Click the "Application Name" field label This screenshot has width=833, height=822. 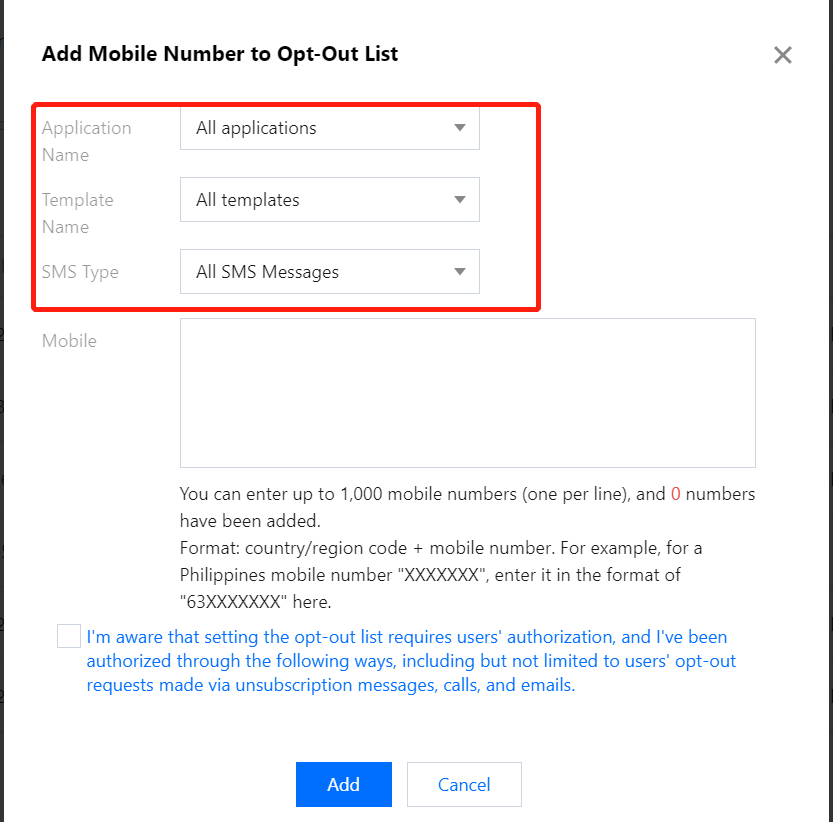(x=86, y=141)
